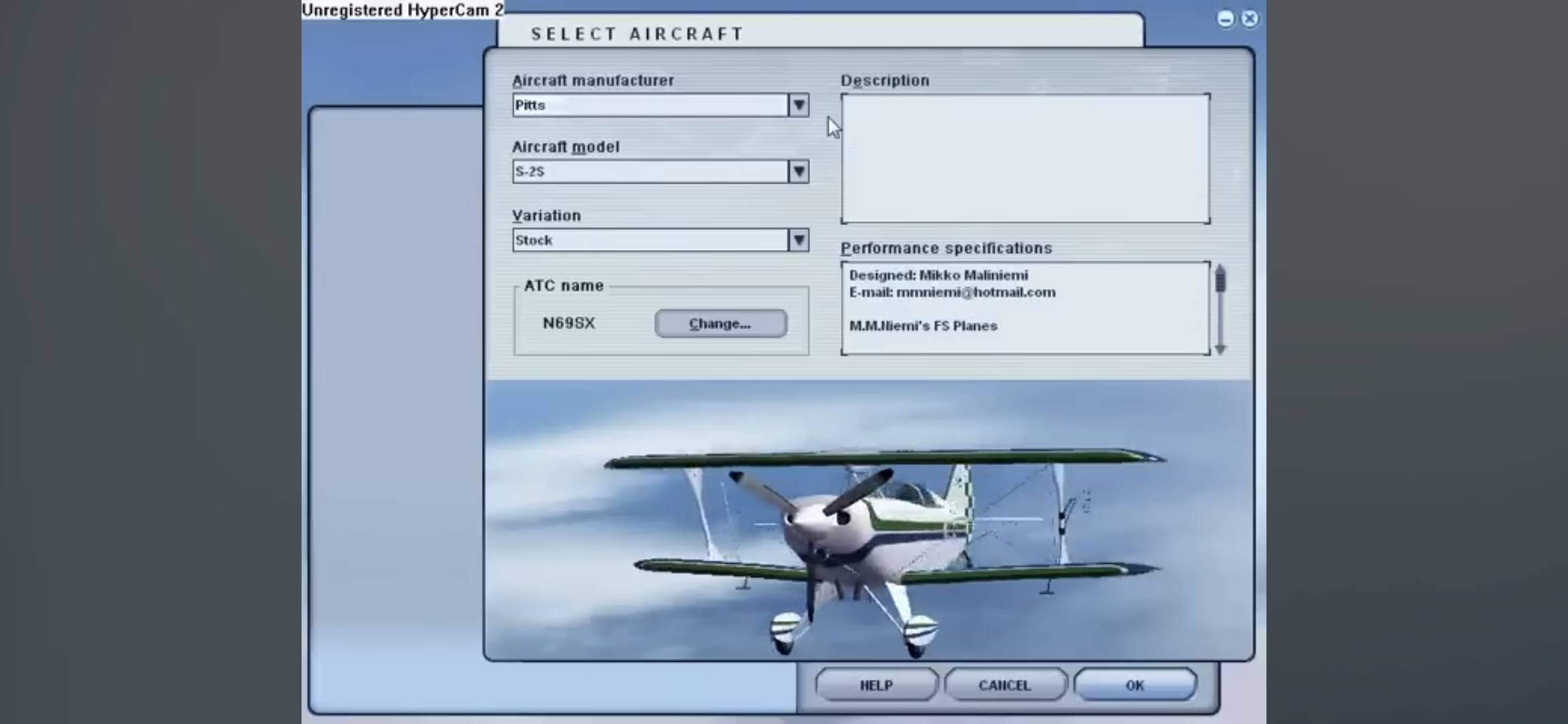Select the Pitts manufacturer field
Screen dimensions: 1568x724
tap(651, 105)
